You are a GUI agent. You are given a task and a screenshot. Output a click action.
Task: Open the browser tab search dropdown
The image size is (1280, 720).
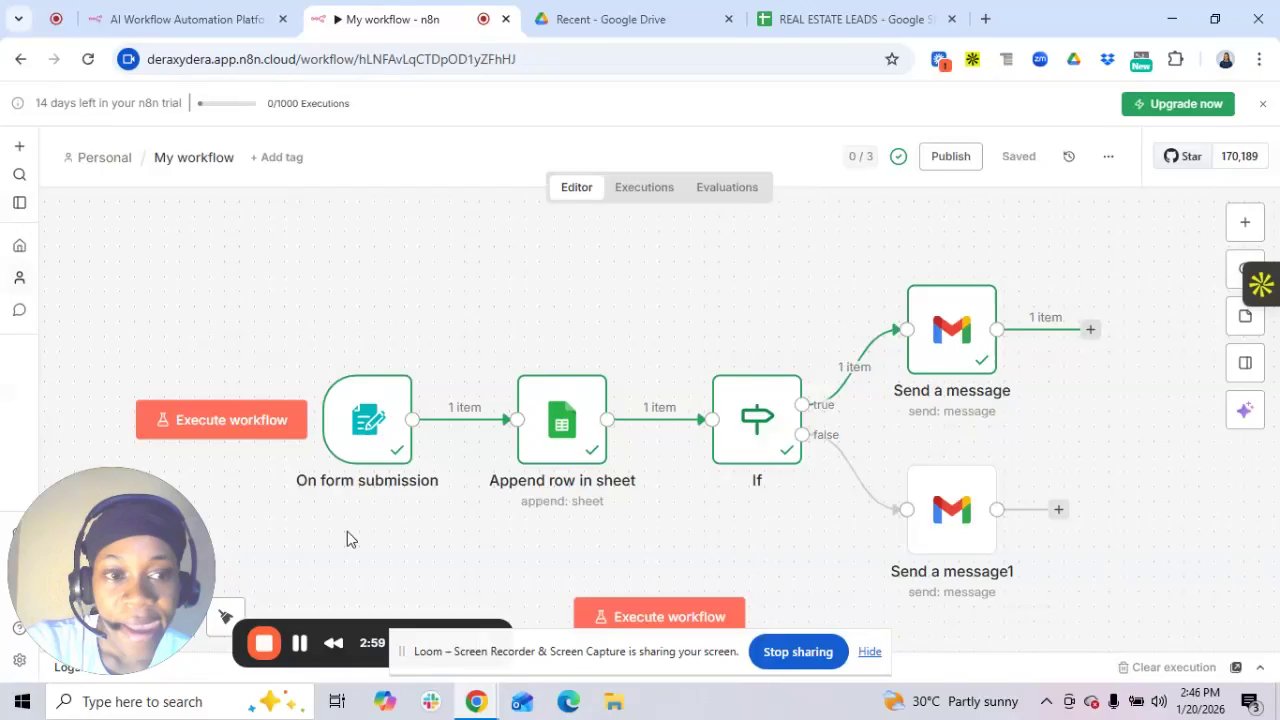[x=18, y=19]
